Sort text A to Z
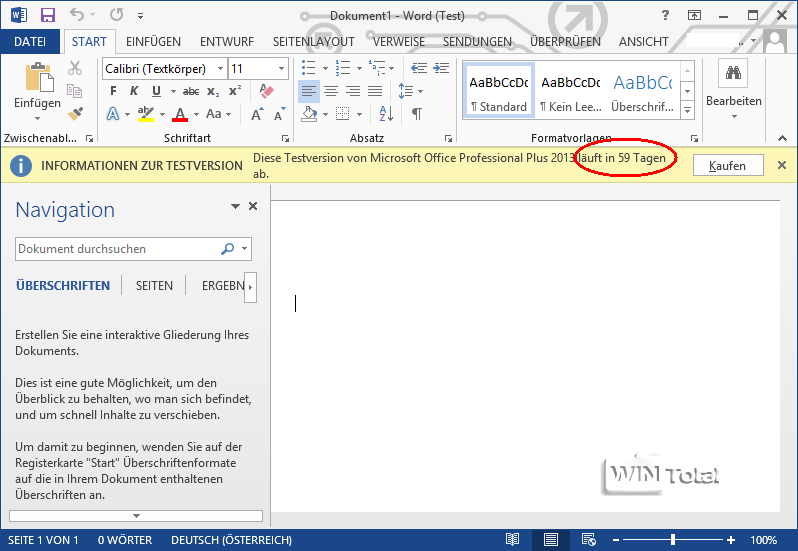 [x=386, y=113]
